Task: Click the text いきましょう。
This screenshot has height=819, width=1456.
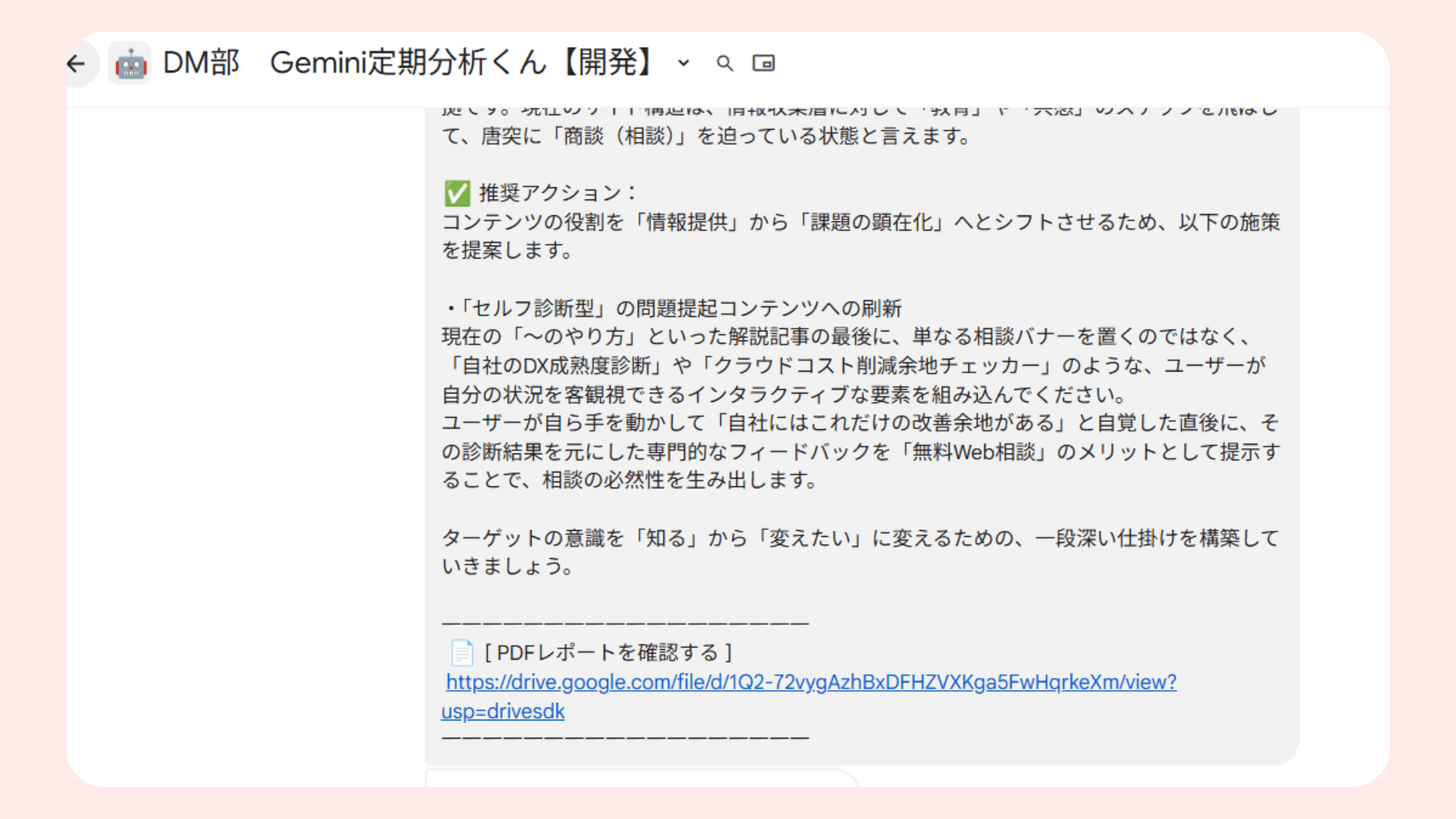Action: [x=508, y=566]
